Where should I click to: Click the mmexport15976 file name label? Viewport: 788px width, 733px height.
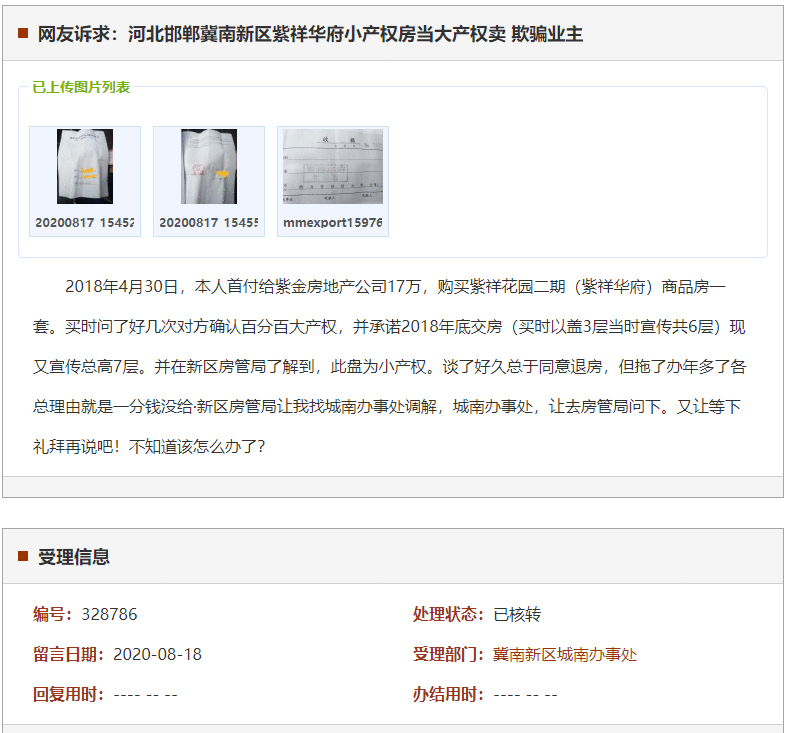coord(333,222)
